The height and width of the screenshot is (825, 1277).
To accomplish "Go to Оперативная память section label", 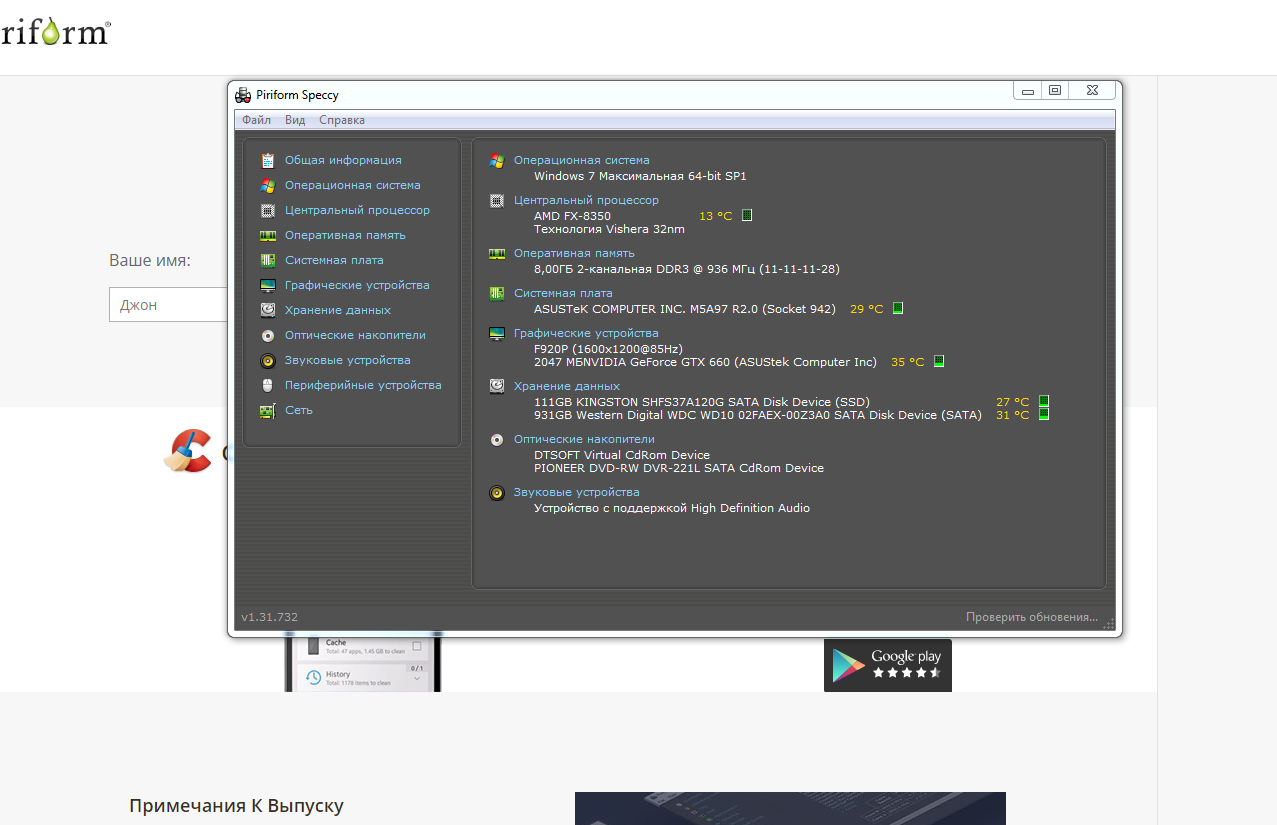I will (x=345, y=235).
